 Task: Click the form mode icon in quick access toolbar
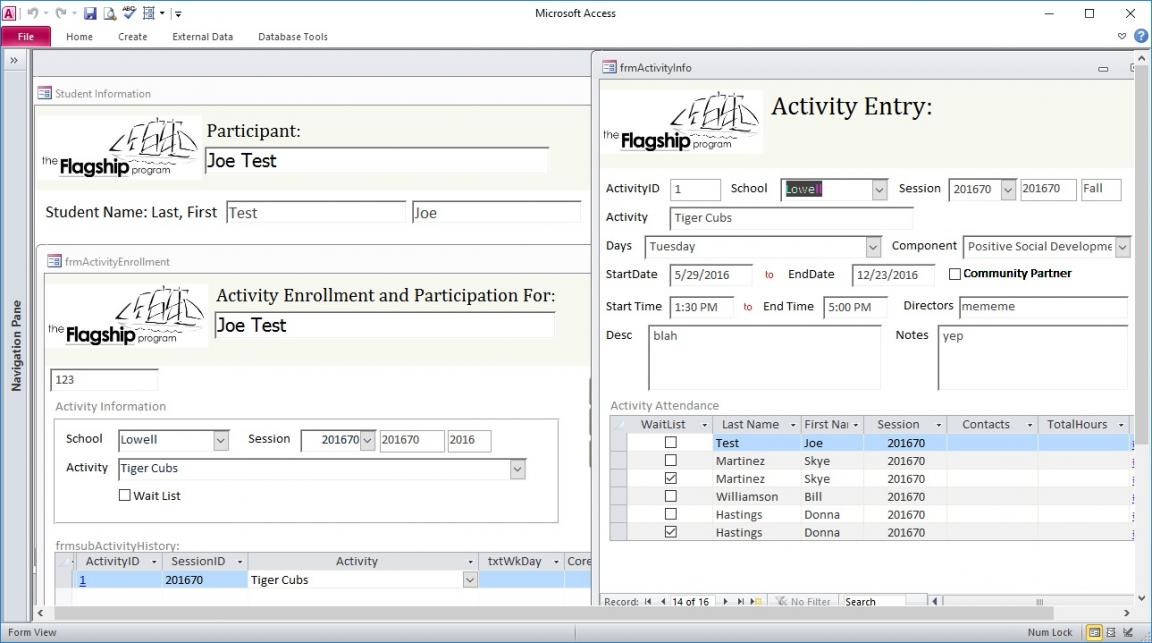[x=148, y=13]
